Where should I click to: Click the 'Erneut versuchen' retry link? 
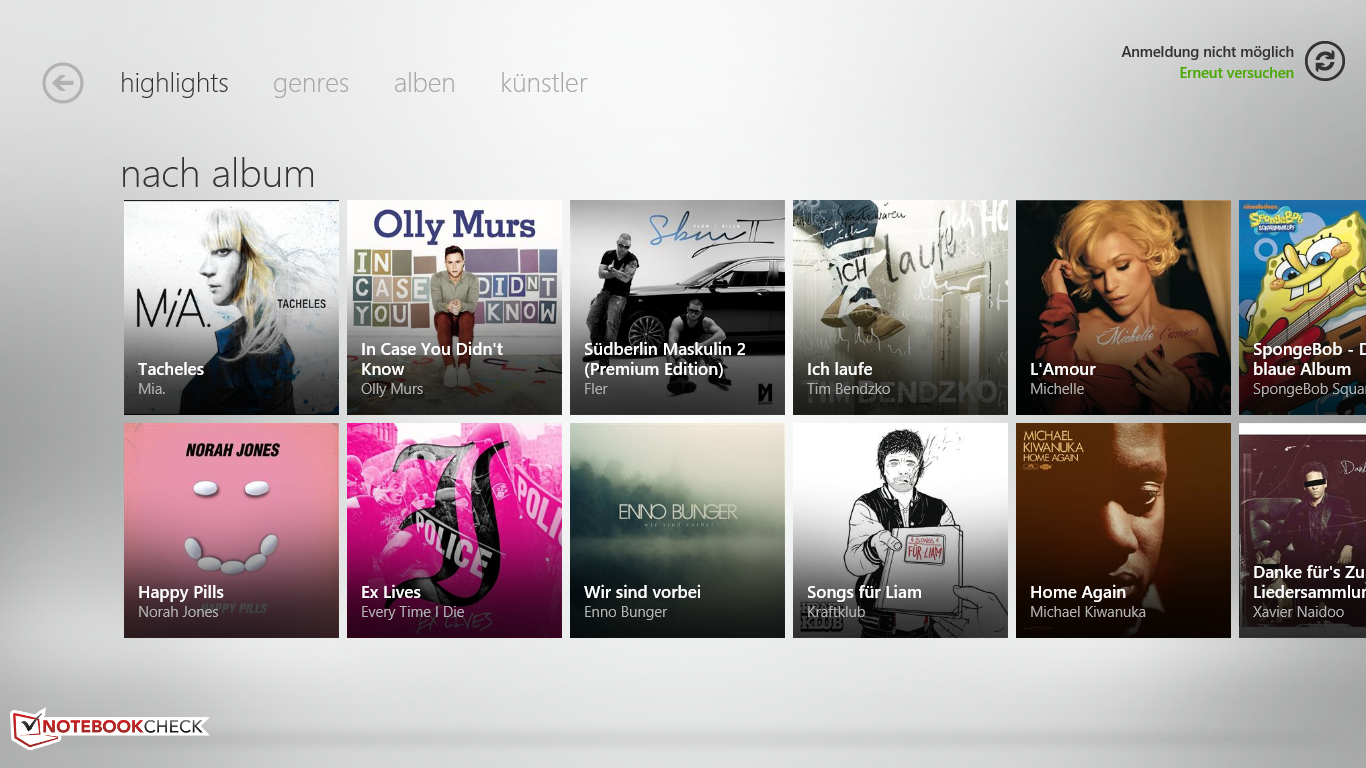(1236, 73)
